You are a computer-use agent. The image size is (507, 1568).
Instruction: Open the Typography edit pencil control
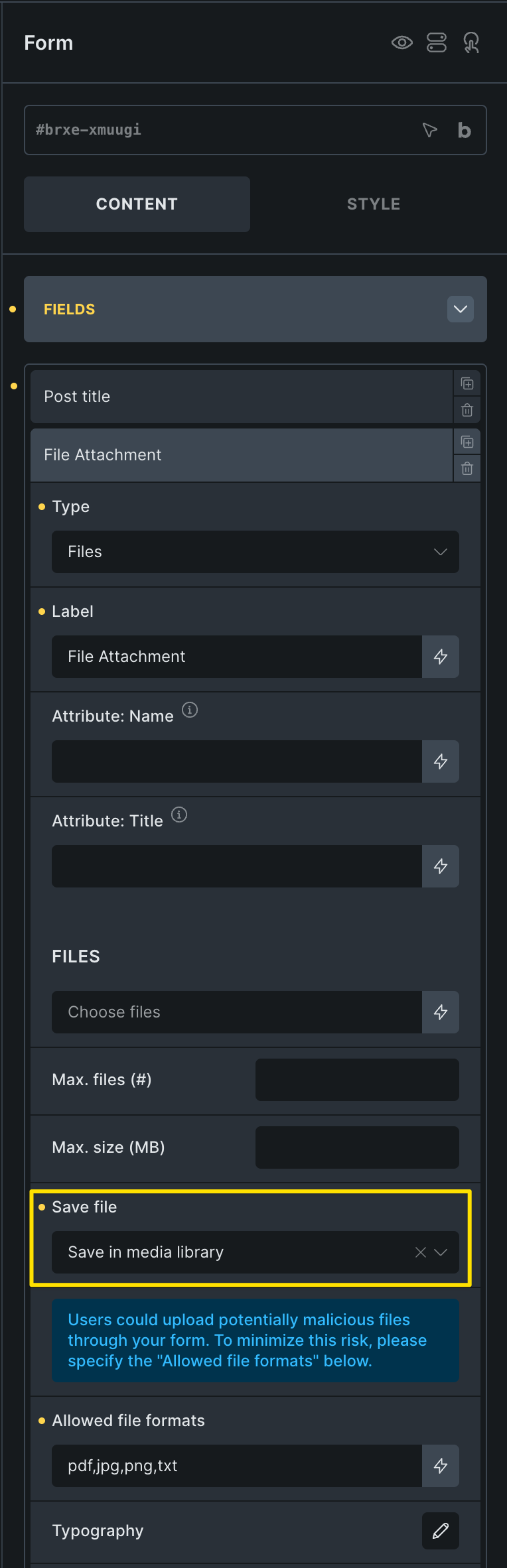point(441,1531)
